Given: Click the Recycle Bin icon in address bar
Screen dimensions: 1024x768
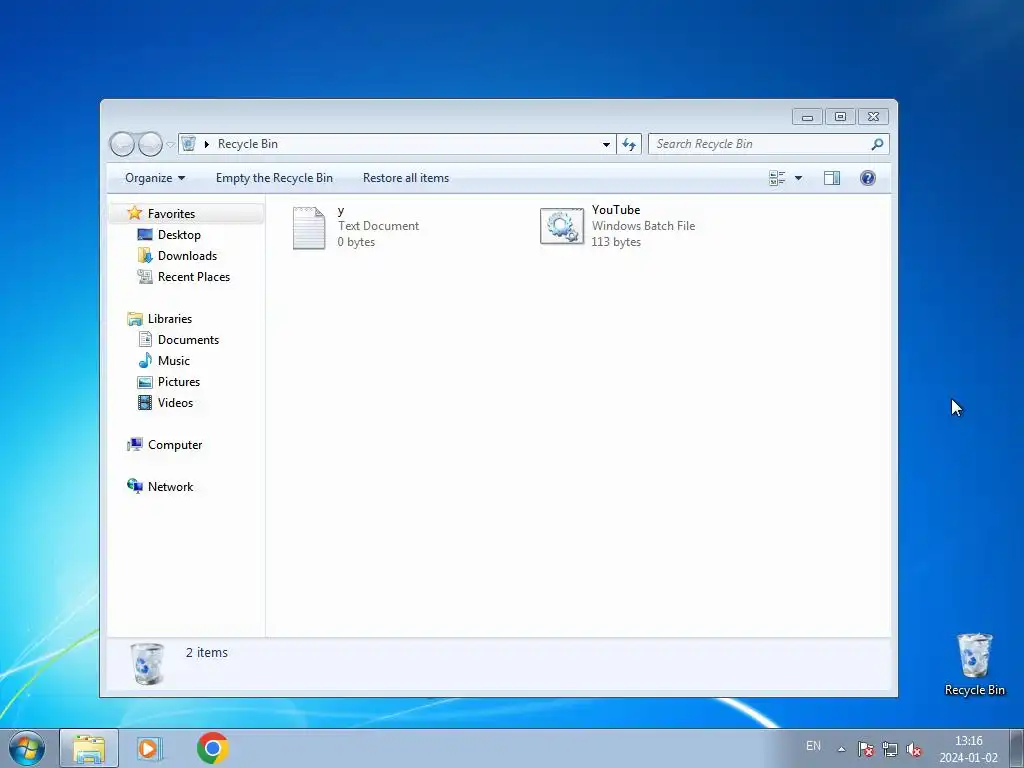Looking at the screenshot, I should point(188,144).
